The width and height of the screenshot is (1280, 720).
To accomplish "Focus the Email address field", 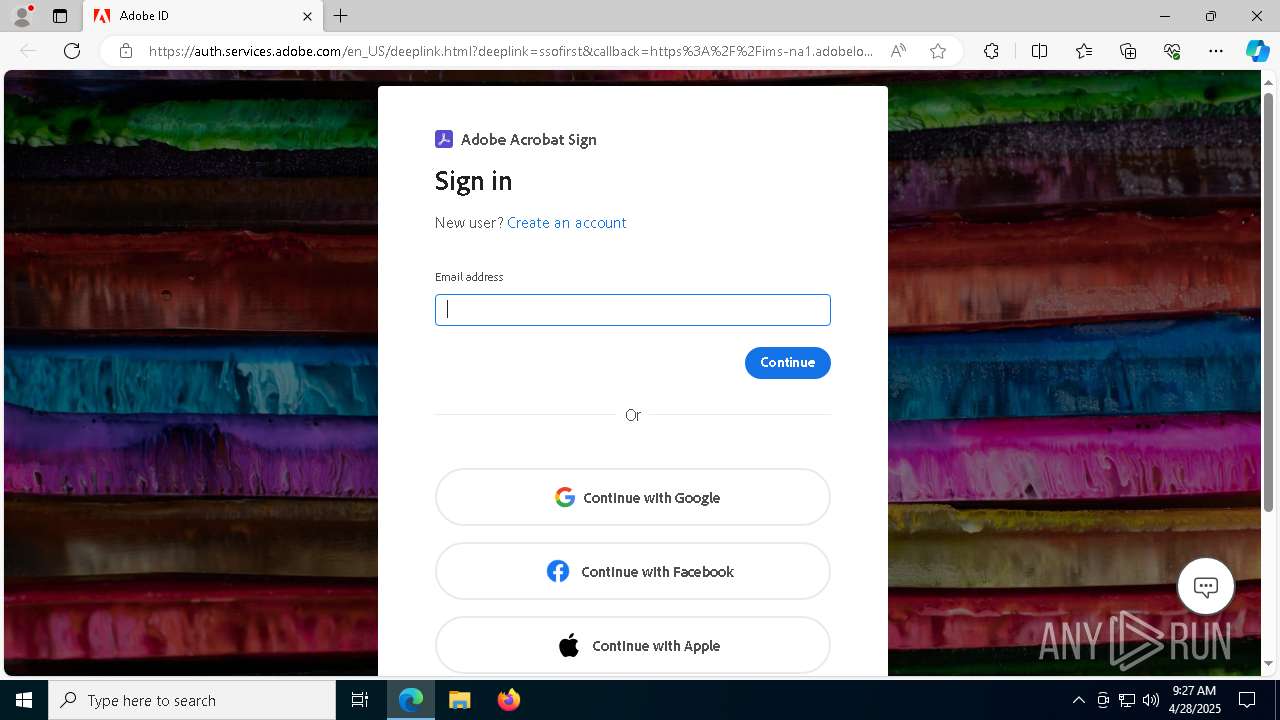I will [x=633, y=310].
